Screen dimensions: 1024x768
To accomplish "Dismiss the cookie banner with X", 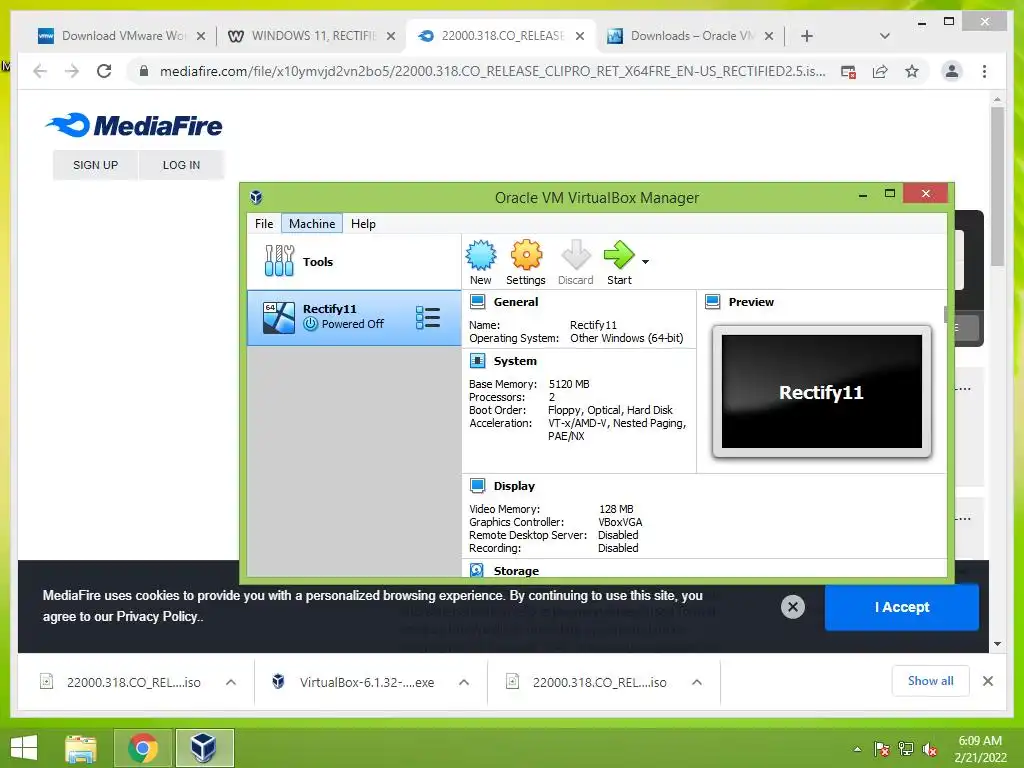I will click(793, 607).
